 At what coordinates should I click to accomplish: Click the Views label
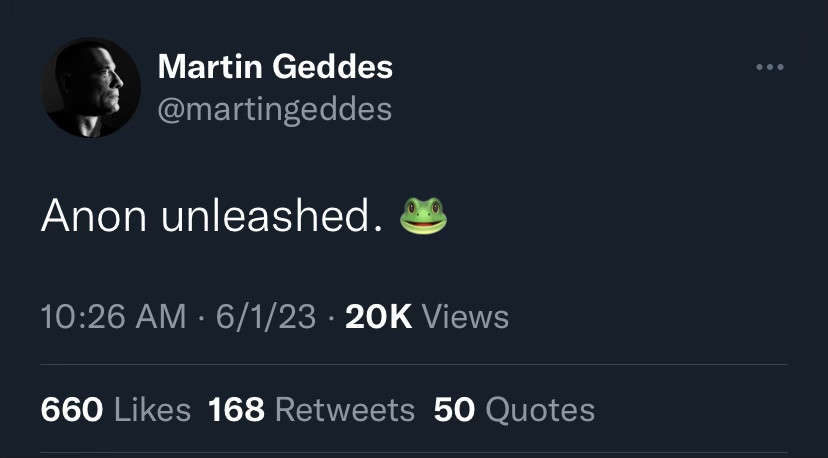click(x=465, y=317)
